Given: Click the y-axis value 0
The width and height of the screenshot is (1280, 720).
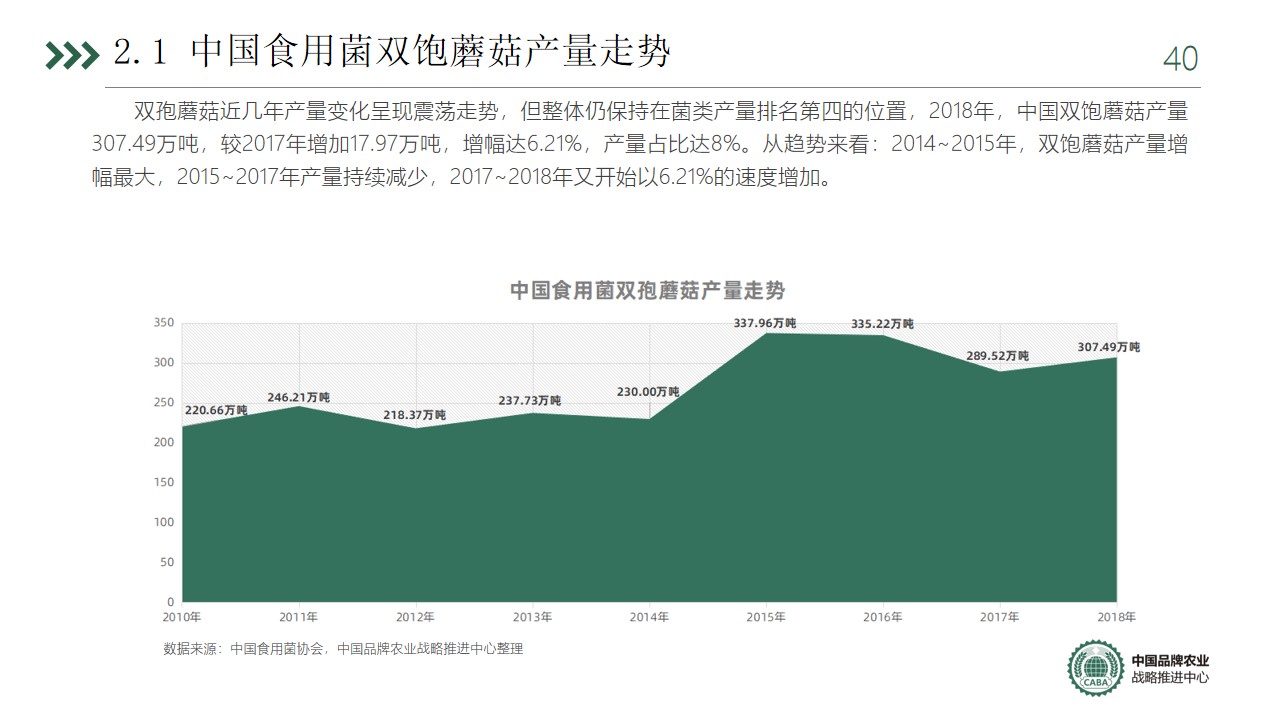Looking at the screenshot, I should tap(171, 602).
